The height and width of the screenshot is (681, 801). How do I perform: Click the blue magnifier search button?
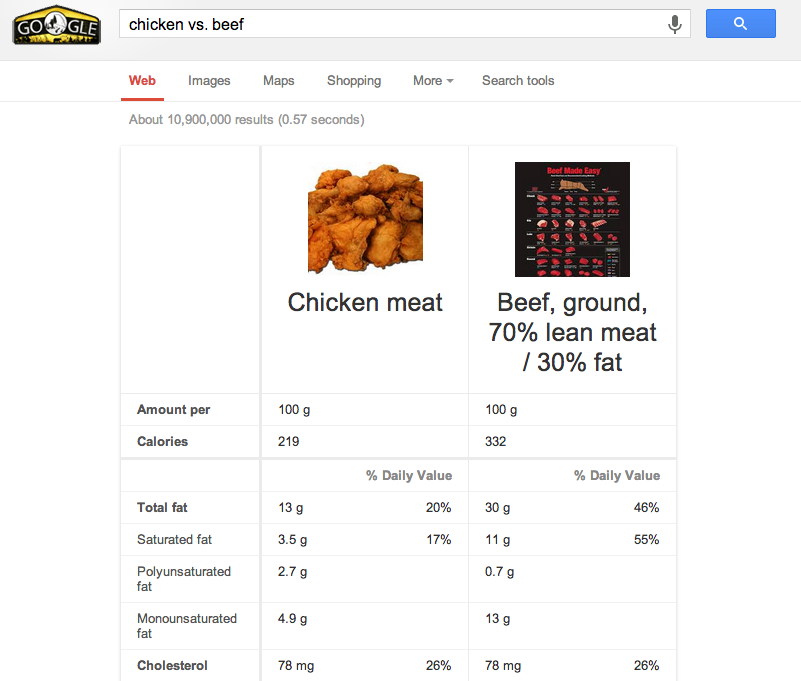click(741, 24)
